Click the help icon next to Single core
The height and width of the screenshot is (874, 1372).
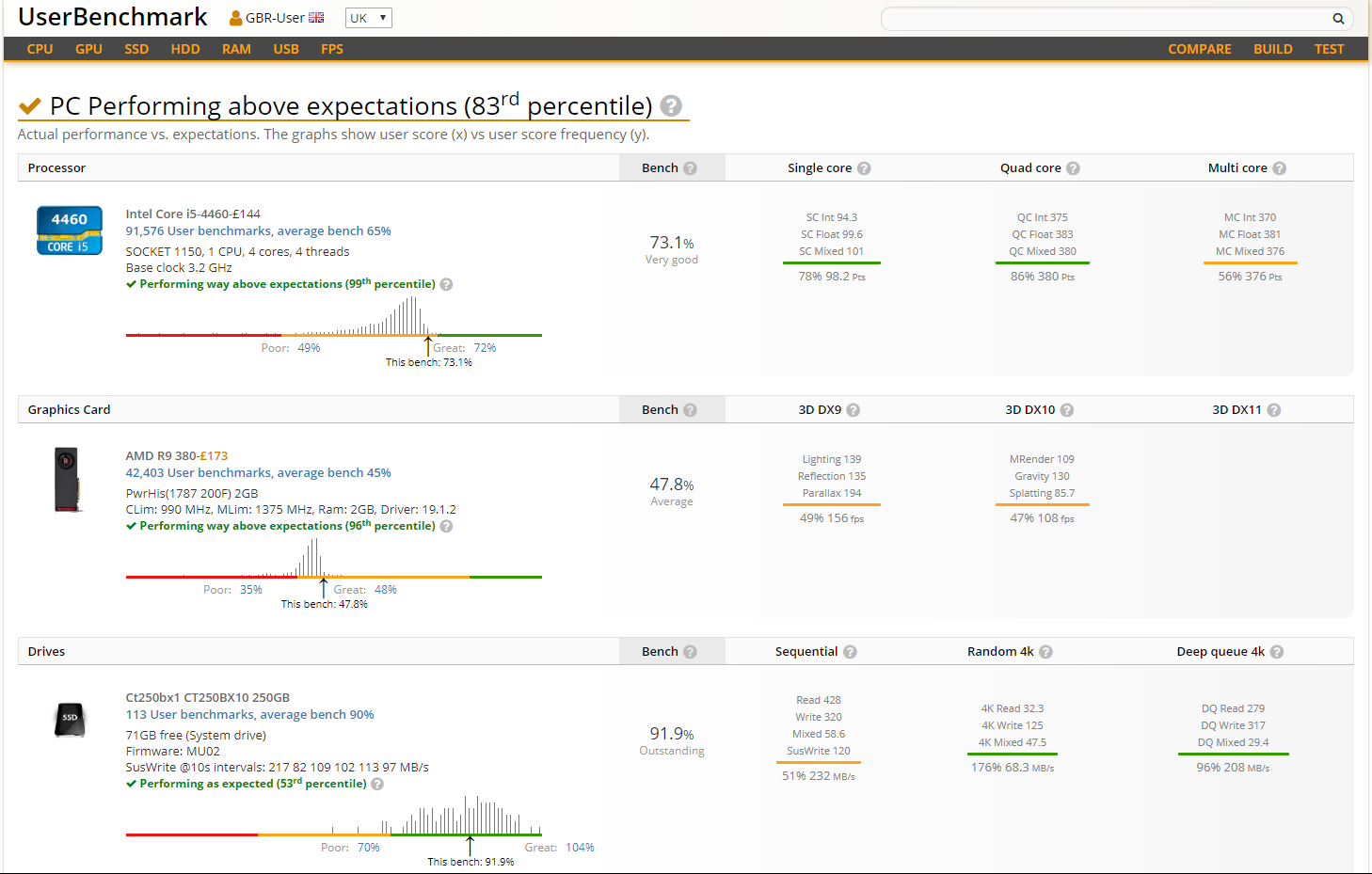[x=864, y=168]
